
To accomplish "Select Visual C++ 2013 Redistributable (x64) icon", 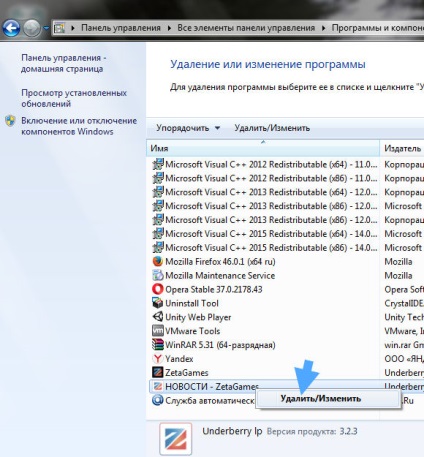I will tap(158, 192).
